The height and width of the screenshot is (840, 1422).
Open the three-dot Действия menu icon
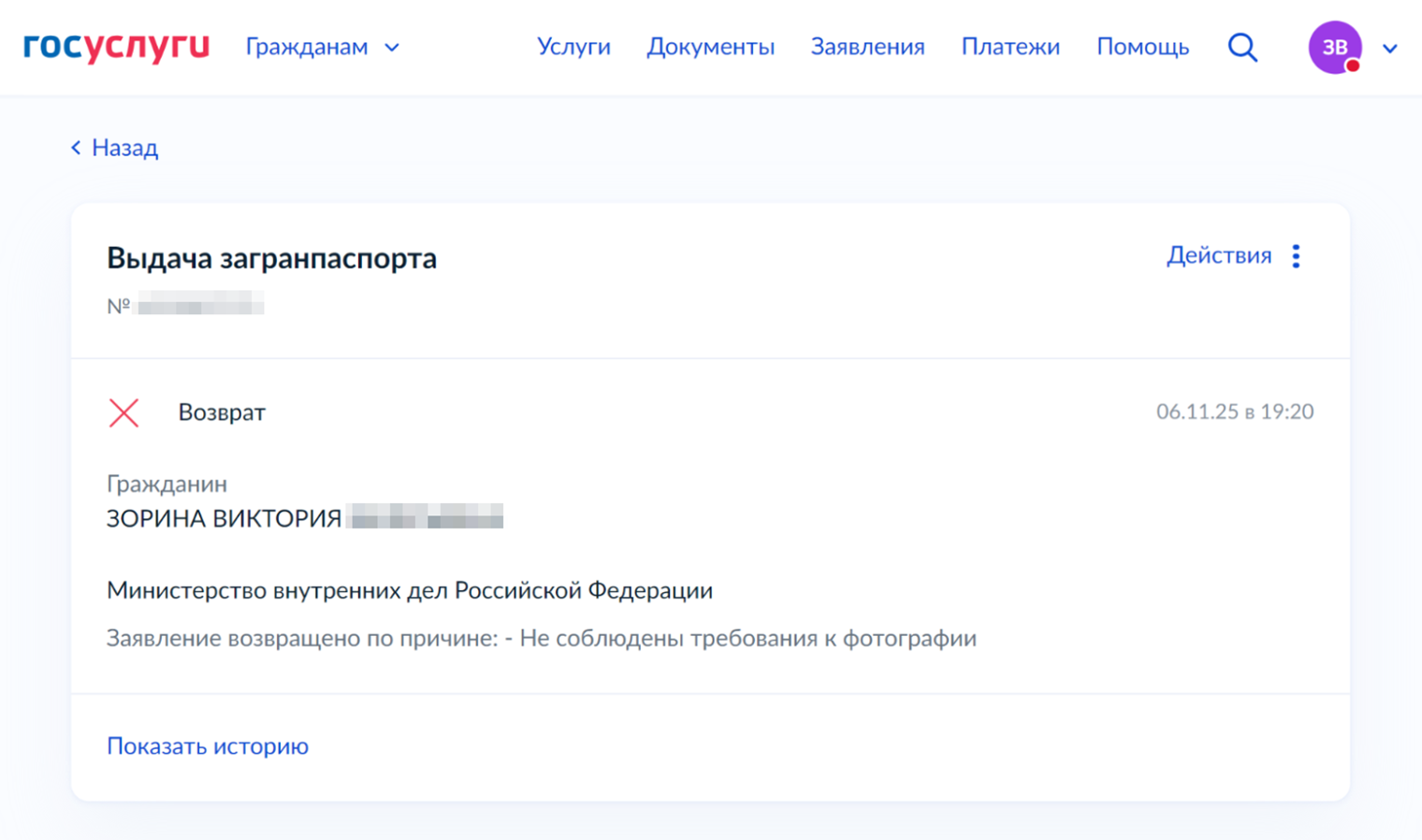[x=1296, y=255]
